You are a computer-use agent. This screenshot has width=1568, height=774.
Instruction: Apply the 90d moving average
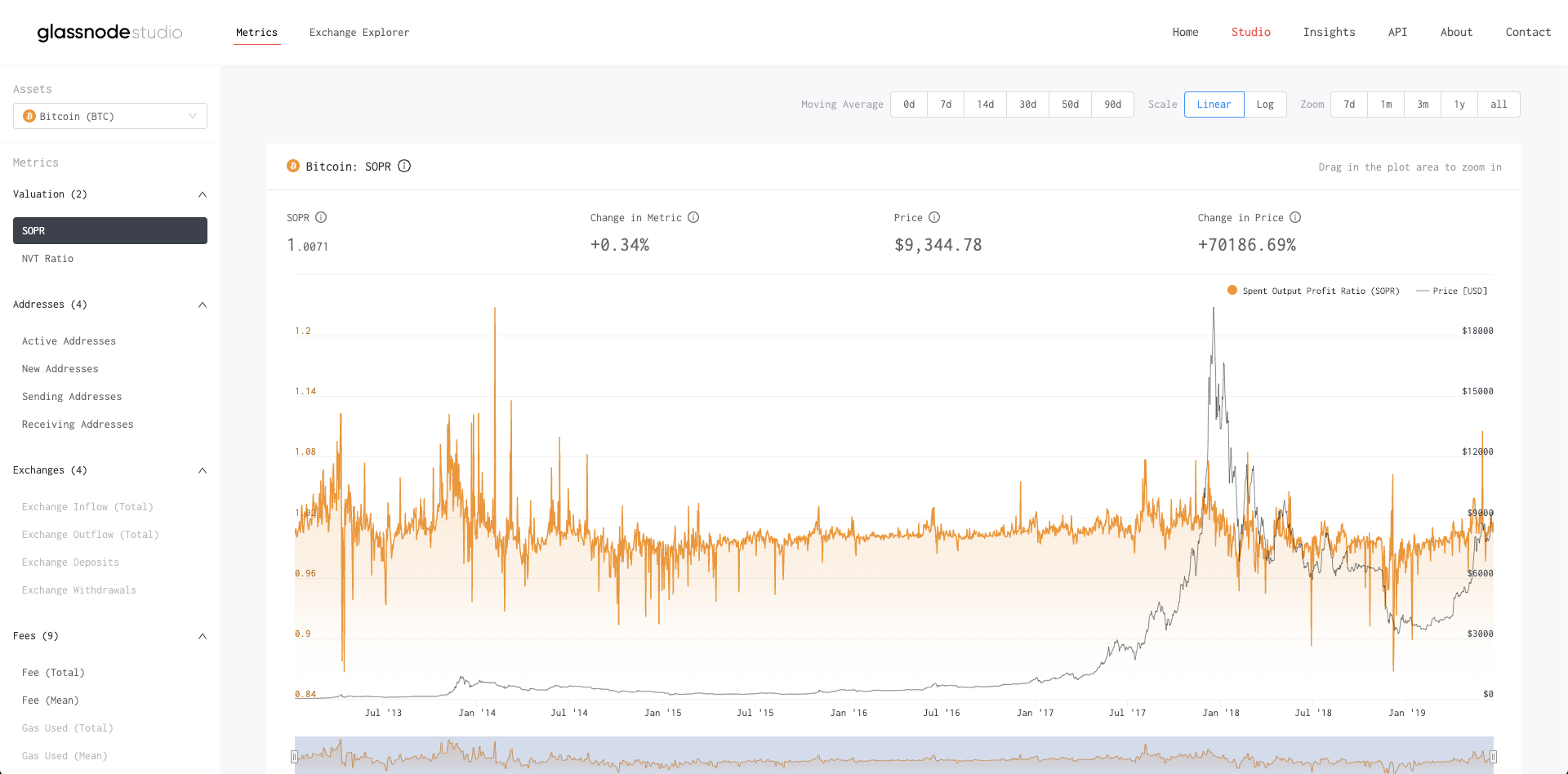[1112, 105]
